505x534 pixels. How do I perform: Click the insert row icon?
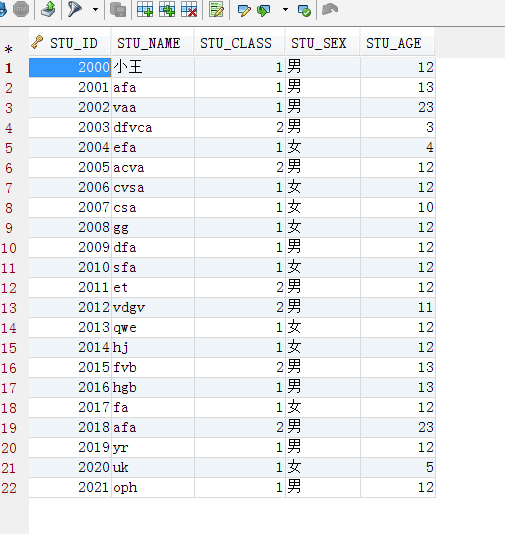click(x=145, y=9)
